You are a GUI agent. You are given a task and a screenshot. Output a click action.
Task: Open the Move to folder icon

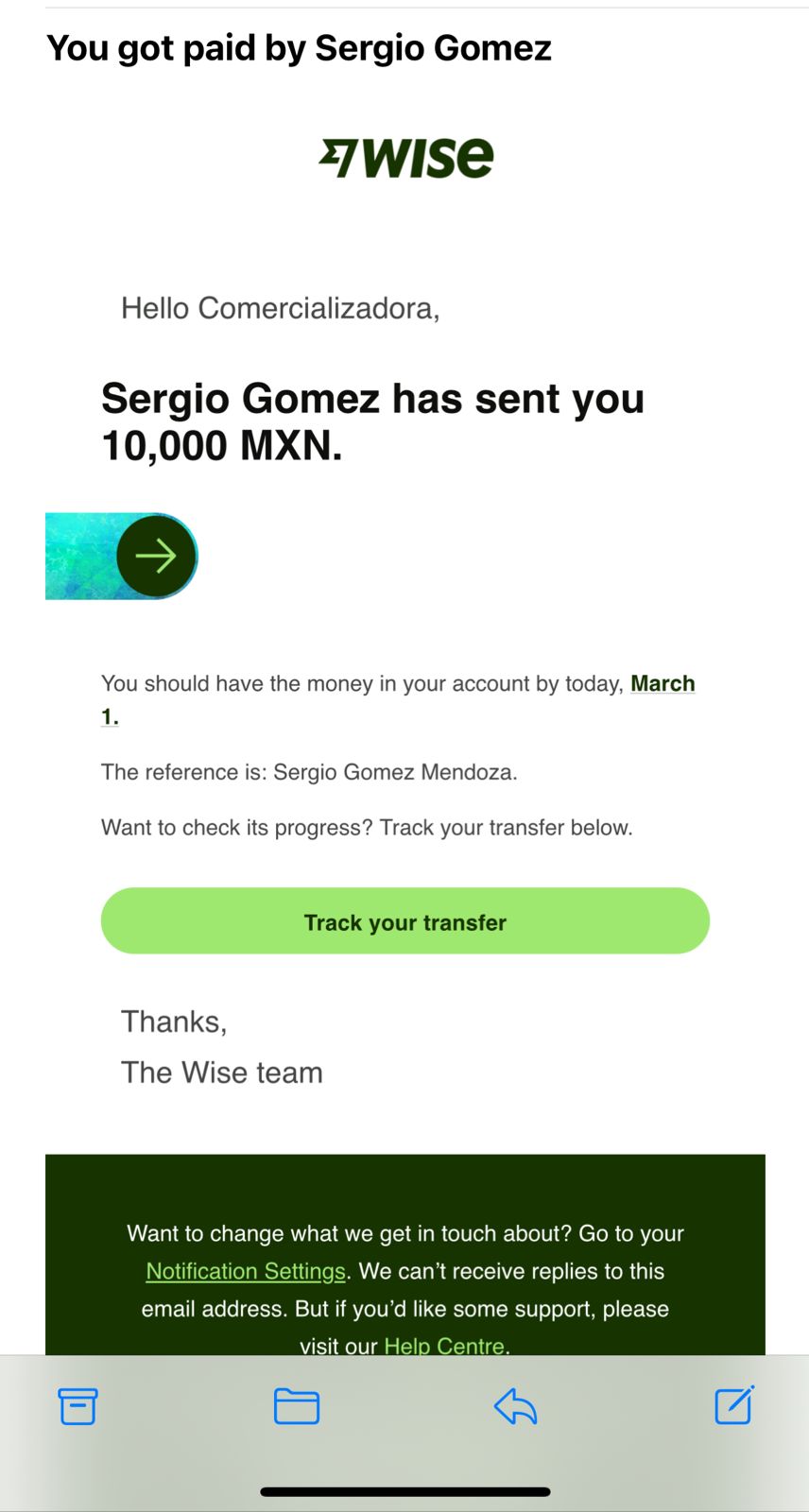pyautogui.click(x=297, y=1406)
